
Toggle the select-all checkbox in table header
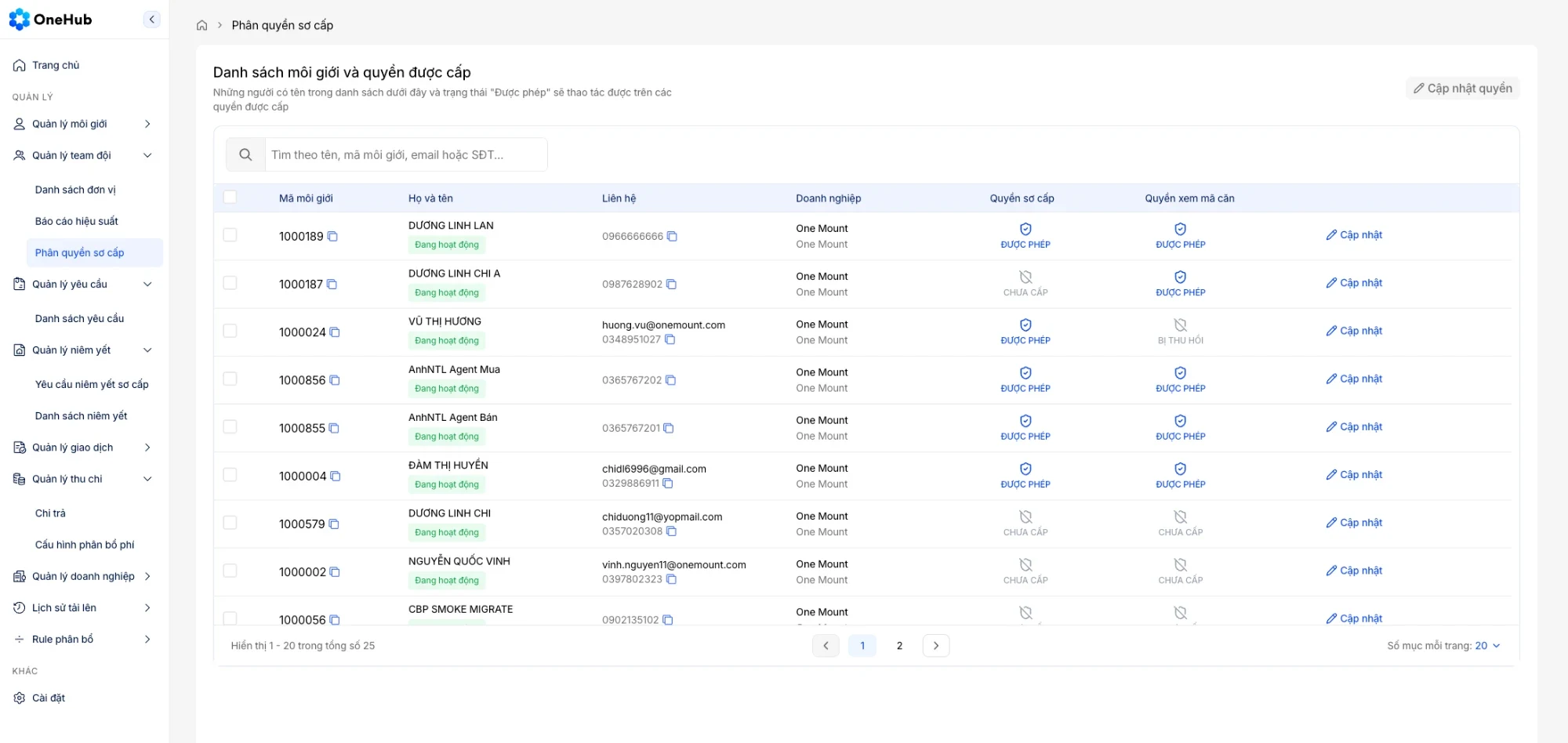click(230, 197)
